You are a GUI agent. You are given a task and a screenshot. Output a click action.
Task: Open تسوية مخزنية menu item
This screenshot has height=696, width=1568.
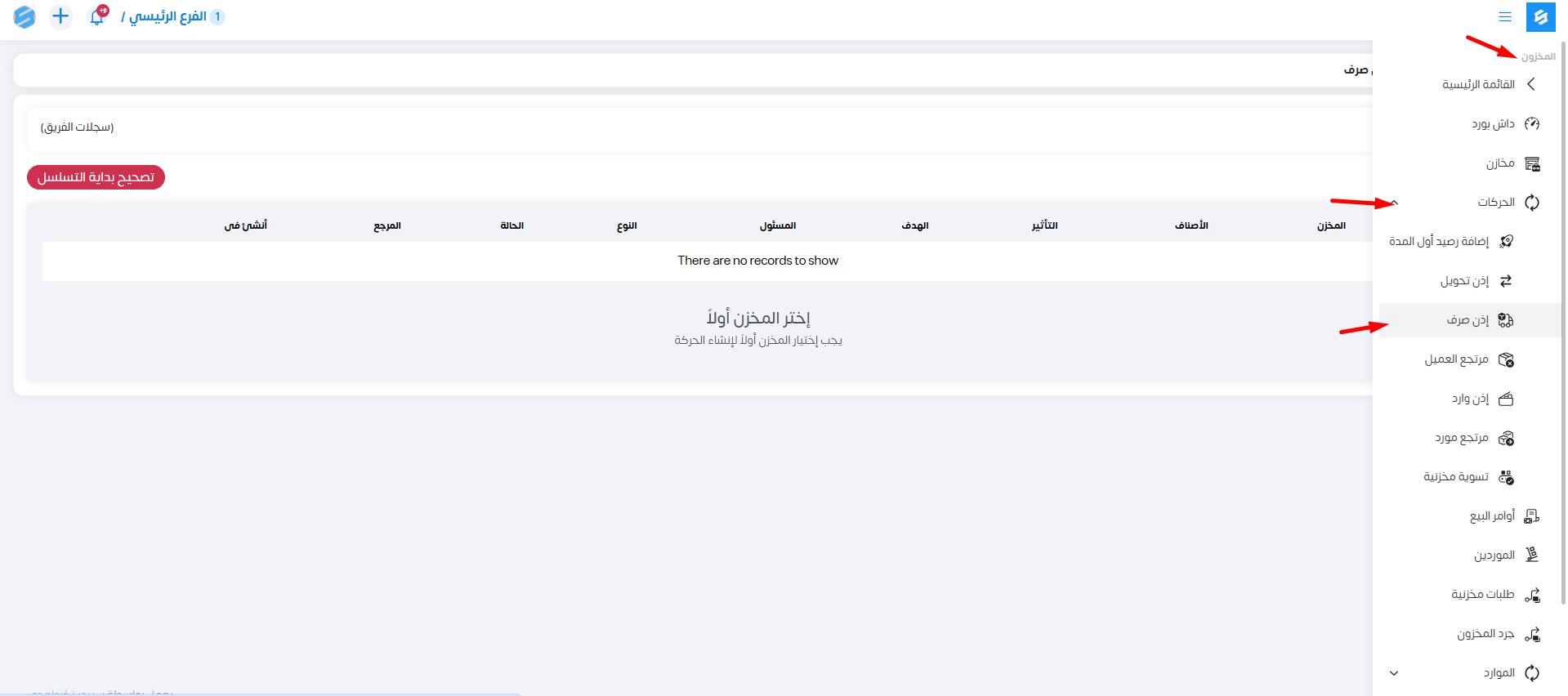[x=1455, y=477]
